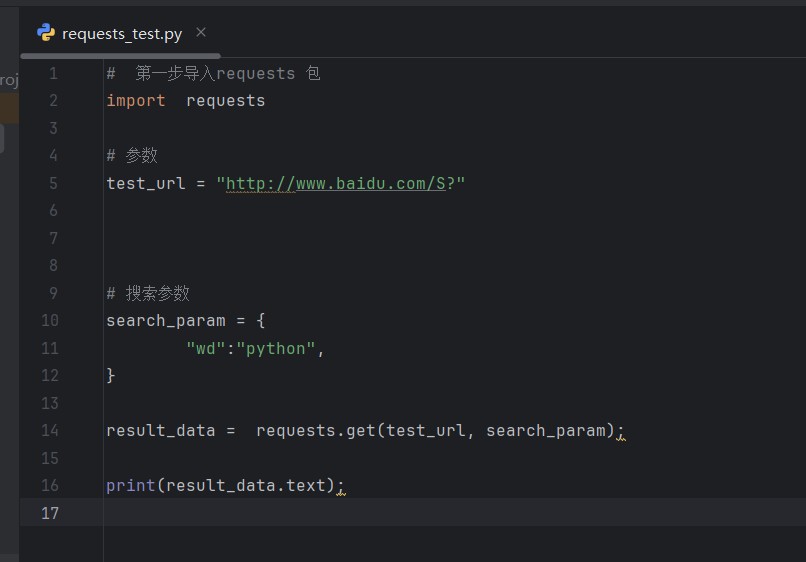Click the "python" string value on line 11
Viewport: 806px width, 562px height.
[x=276, y=348]
